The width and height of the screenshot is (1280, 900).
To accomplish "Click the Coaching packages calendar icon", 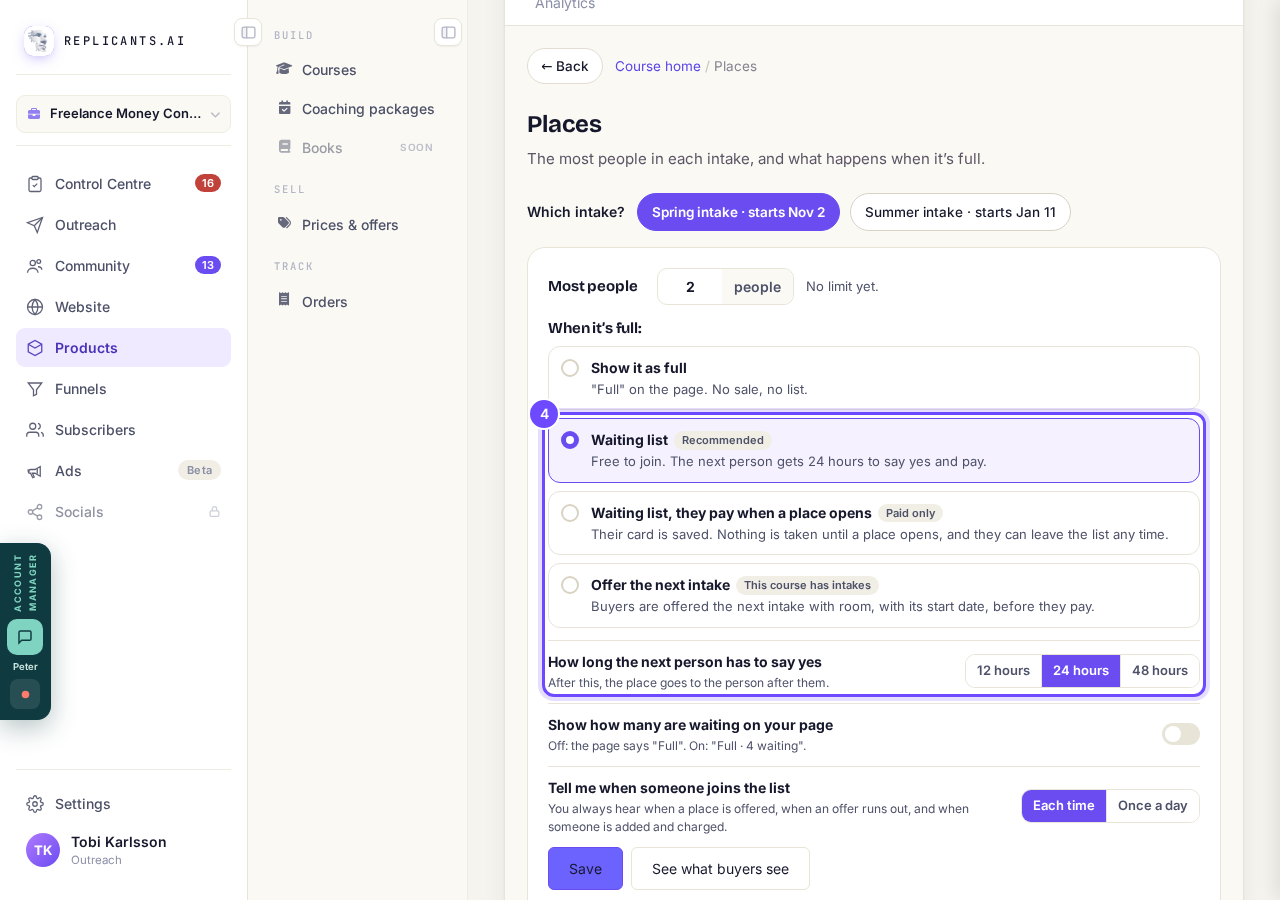I will pos(285,108).
